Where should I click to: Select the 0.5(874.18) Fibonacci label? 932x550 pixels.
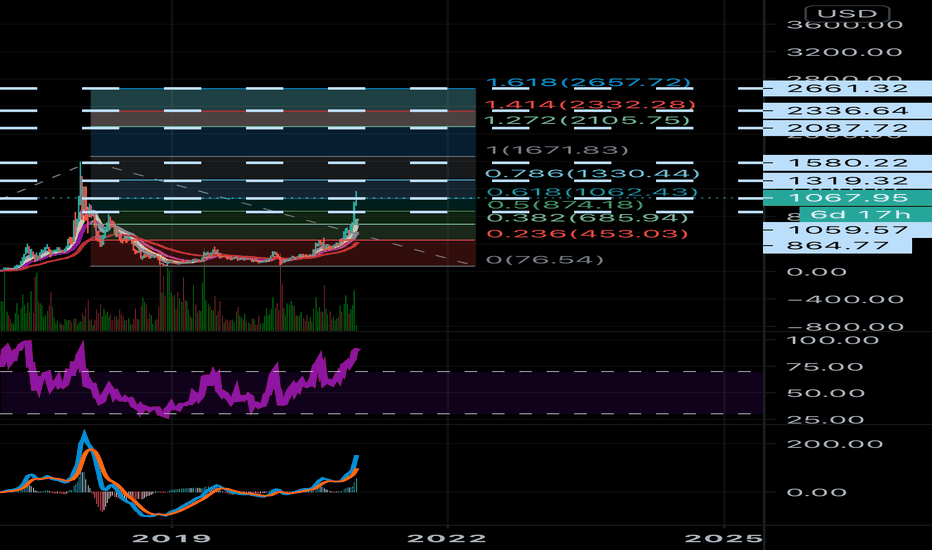click(x=565, y=205)
